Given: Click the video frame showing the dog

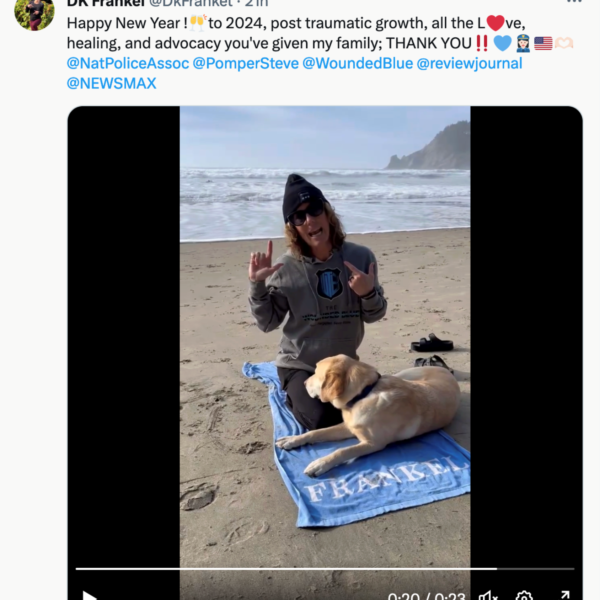Looking at the screenshot, I should click(x=325, y=337).
